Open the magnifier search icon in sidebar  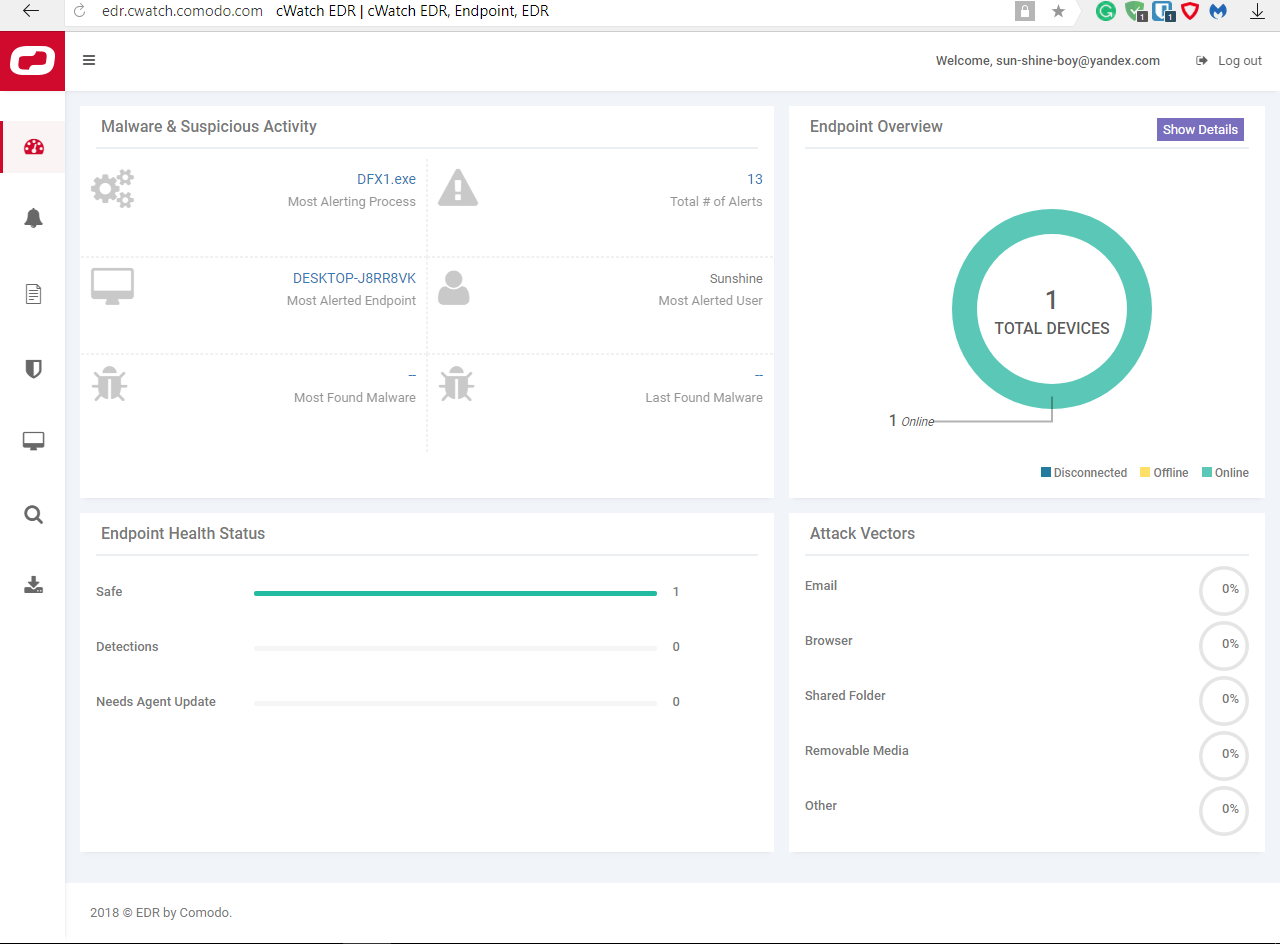coord(34,515)
